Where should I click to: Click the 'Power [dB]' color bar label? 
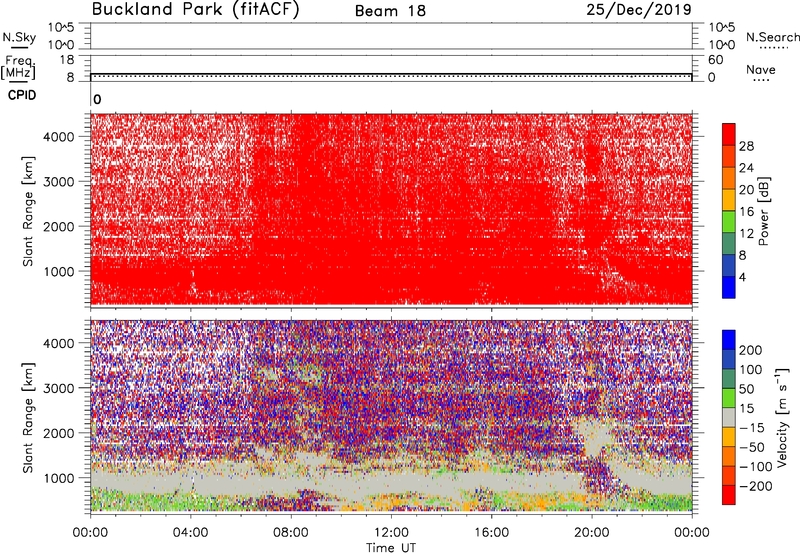click(x=763, y=211)
